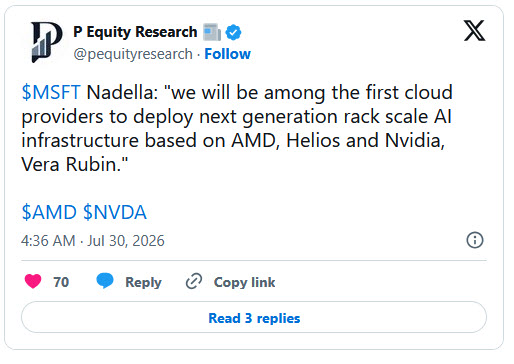
Task: Follow the P Equity Research account
Action: [x=227, y=54]
